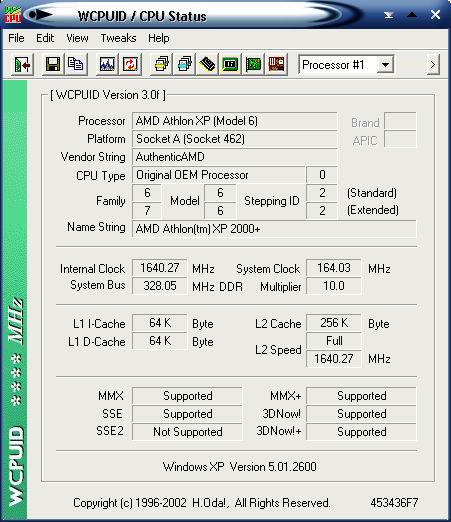Click the floppy disk save icon
Viewport: 451px width, 522px height.
(53, 64)
